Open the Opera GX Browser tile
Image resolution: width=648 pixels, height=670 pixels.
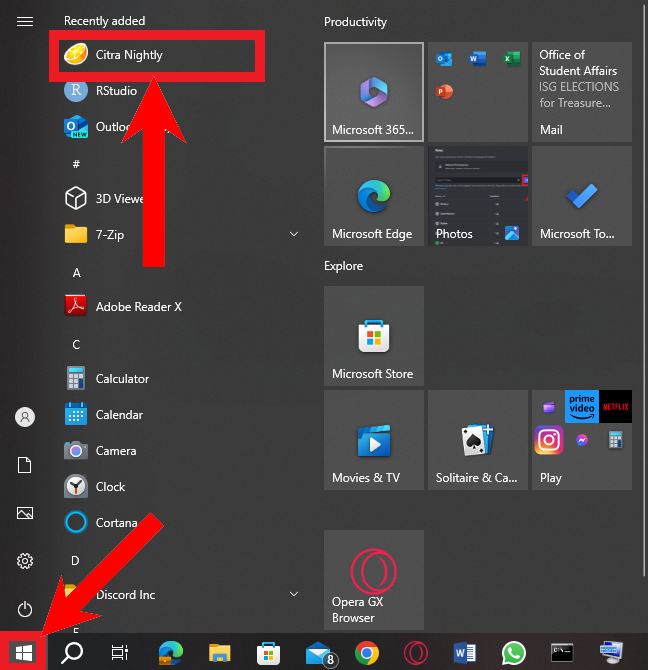click(374, 580)
